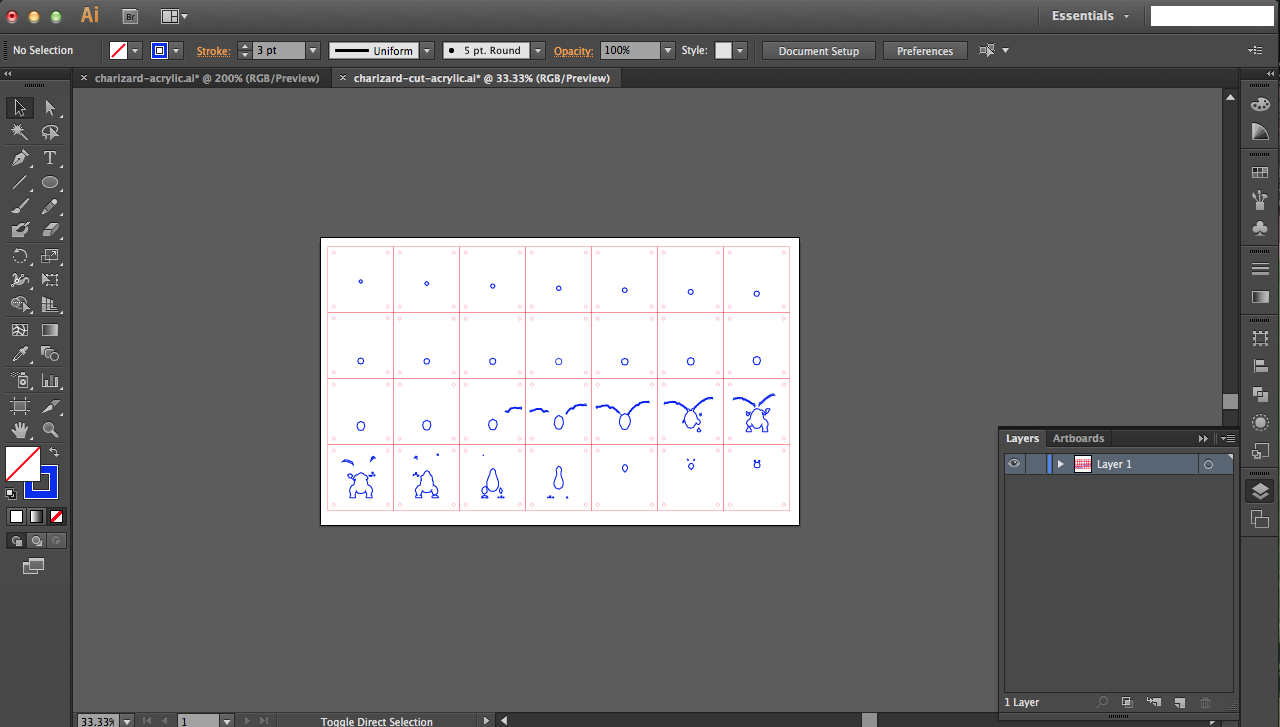Viewport: 1280px width, 727px height.
Task: Open the Pathfinder panel in dock
Action: [x=1260, y=395]
